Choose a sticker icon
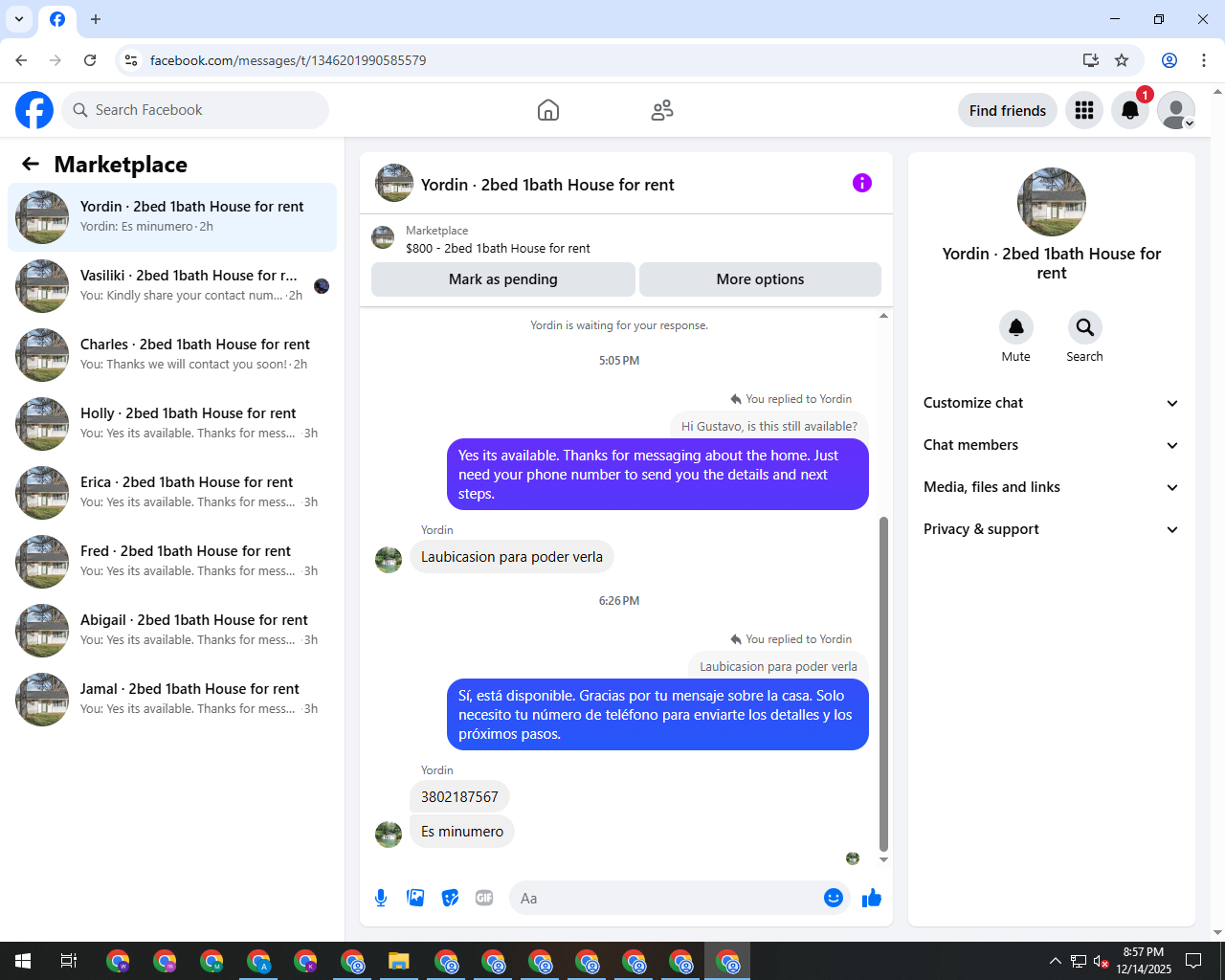 coord(450,898)
